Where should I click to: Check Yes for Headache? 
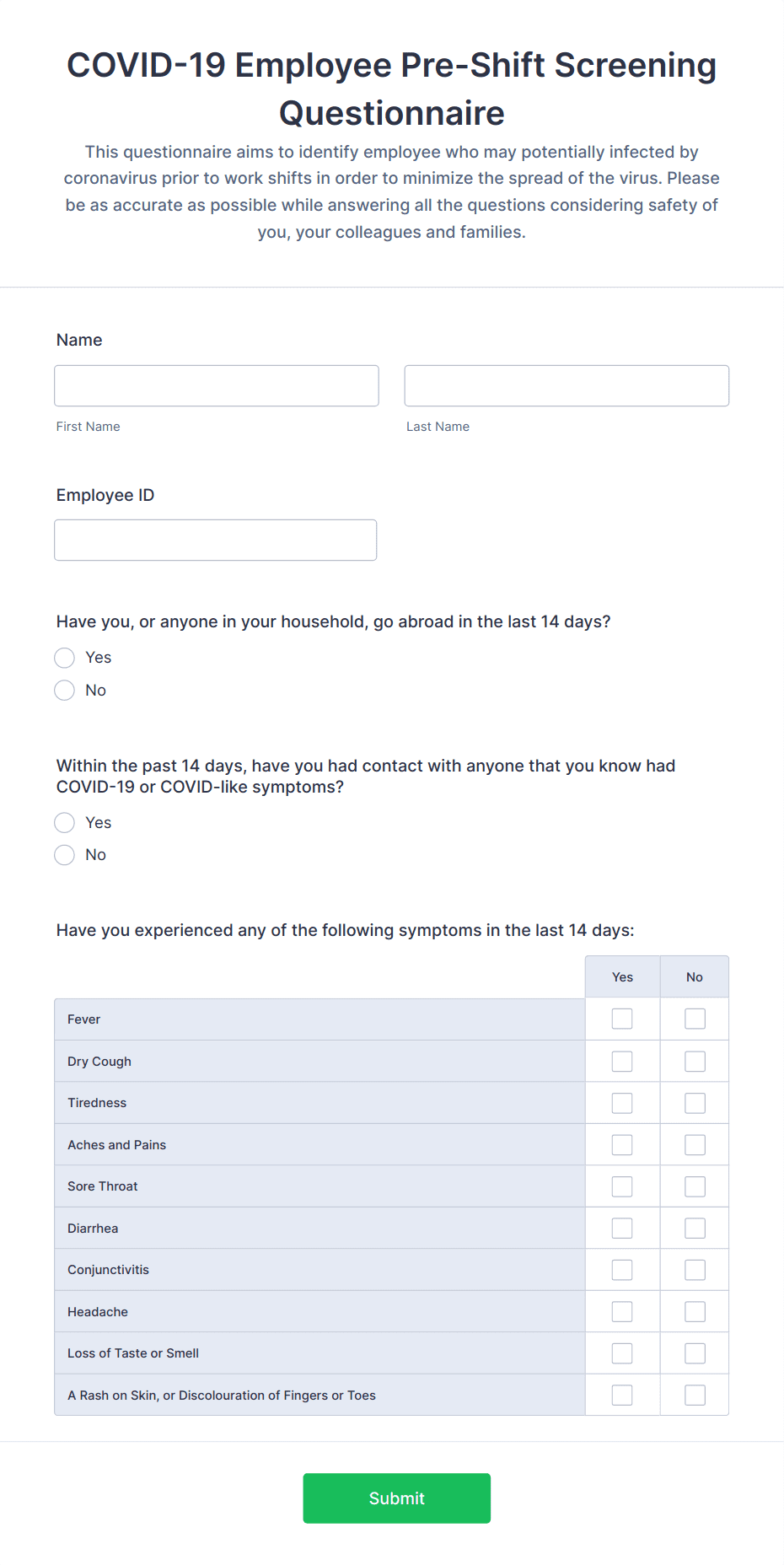pyautogui.click(x=622, y=1311)
